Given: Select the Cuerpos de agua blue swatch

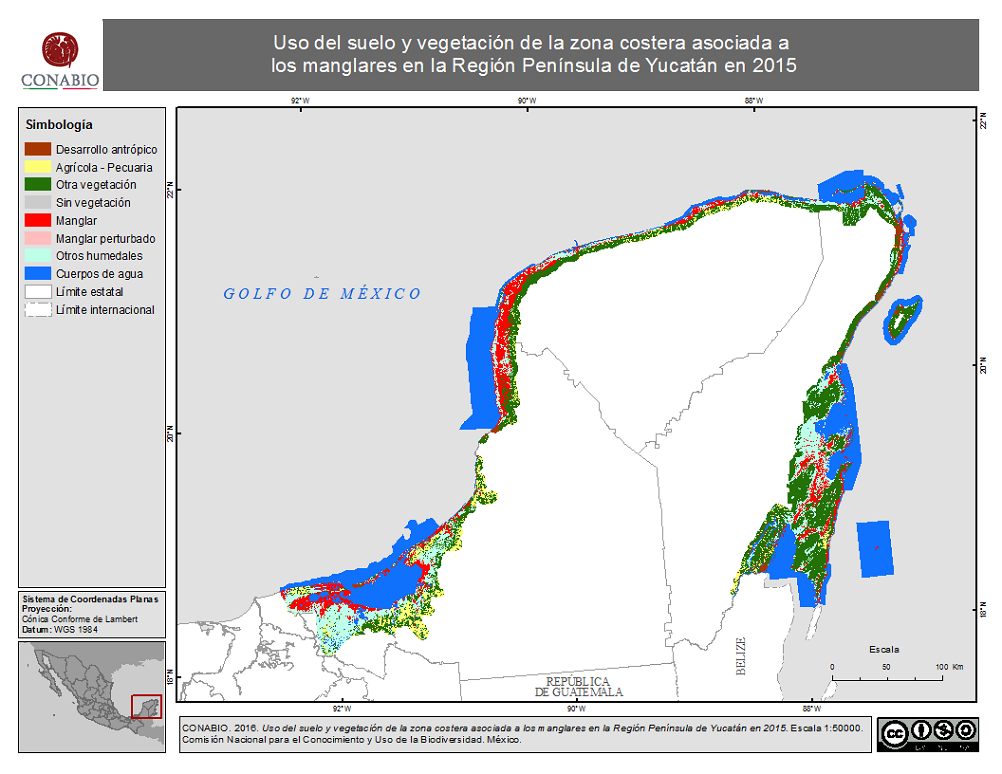Looking at the screenshot, I should pyautogui.click(x=38, y=274).
